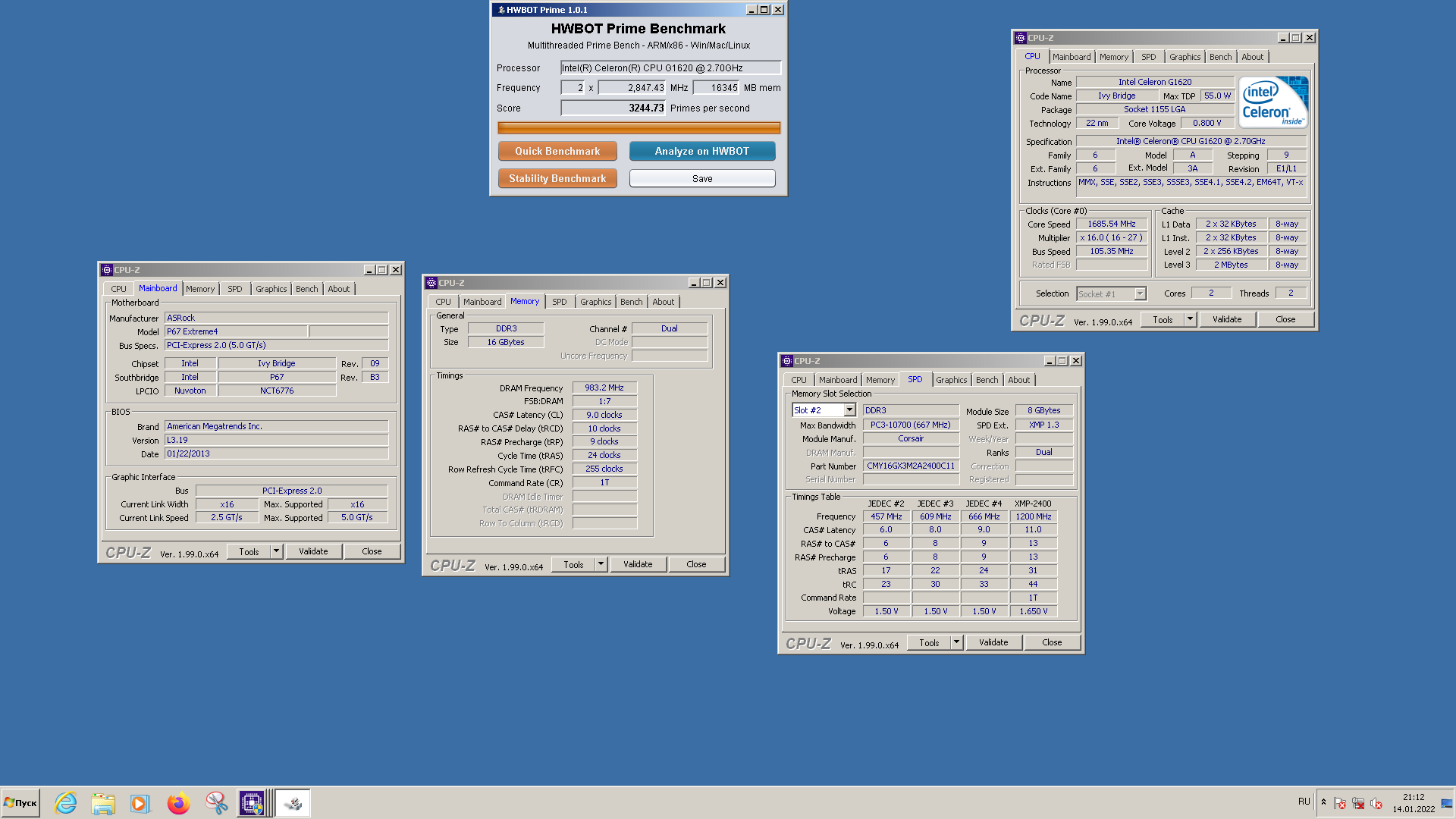This screenshot has width=1456, height=819.
Task: Open the network status tray icon
Action: pyautogui.click(x=1358, y=803)
